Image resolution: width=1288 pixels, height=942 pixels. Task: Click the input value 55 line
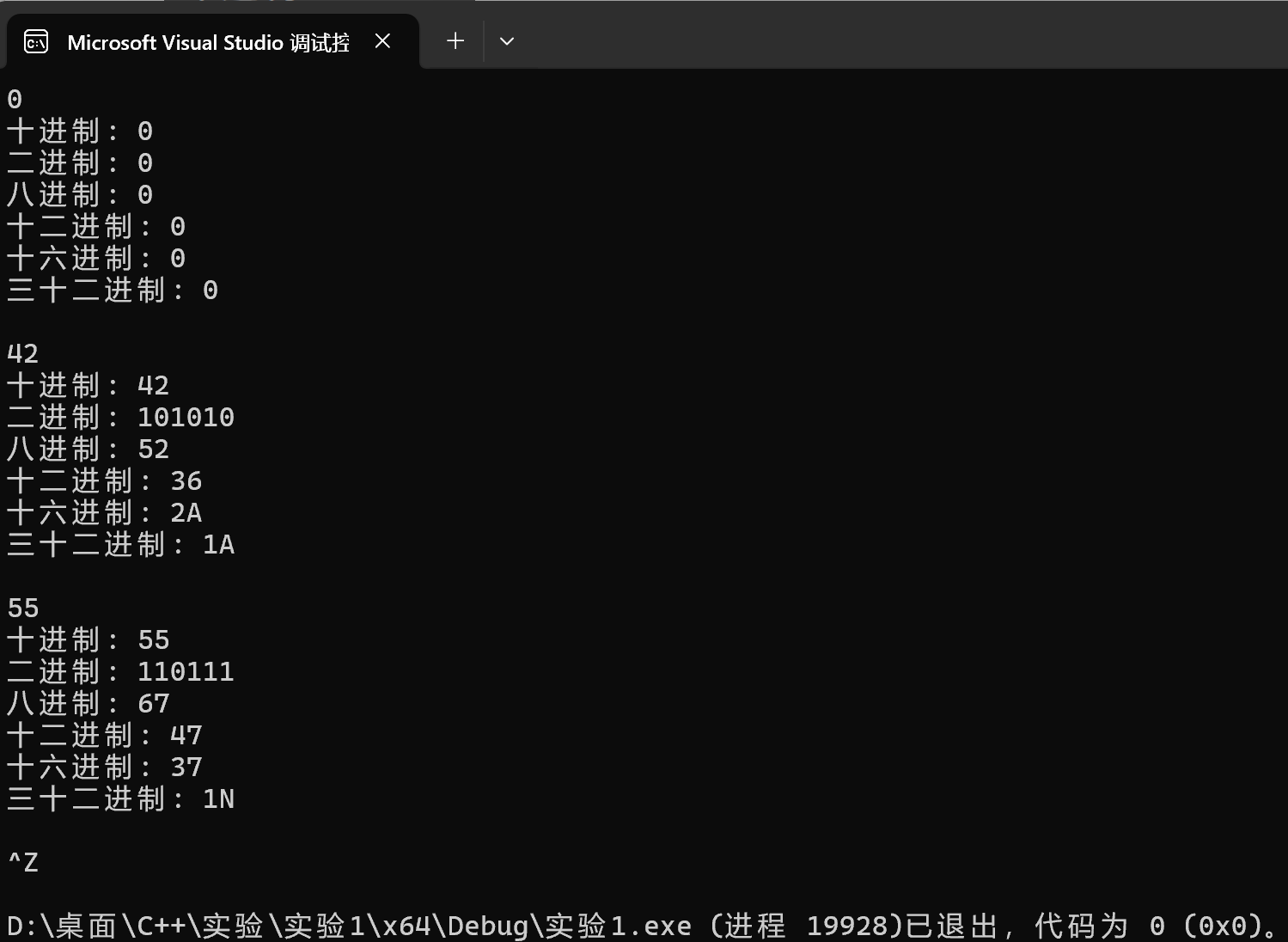21,607
